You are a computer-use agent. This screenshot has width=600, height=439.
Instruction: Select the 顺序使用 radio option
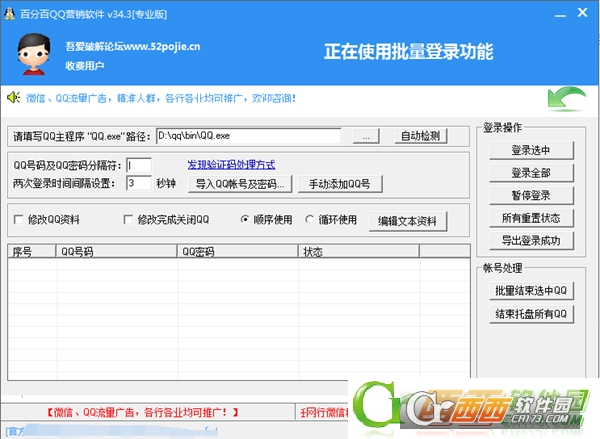click(245, 219)
